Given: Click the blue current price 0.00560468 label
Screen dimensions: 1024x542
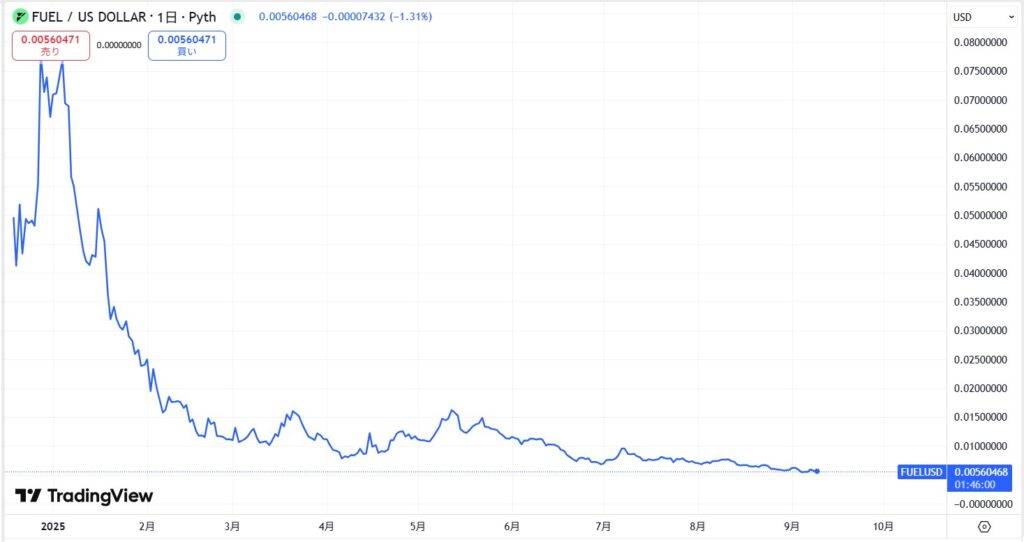Looking at the screenshot, I should 981,471.
